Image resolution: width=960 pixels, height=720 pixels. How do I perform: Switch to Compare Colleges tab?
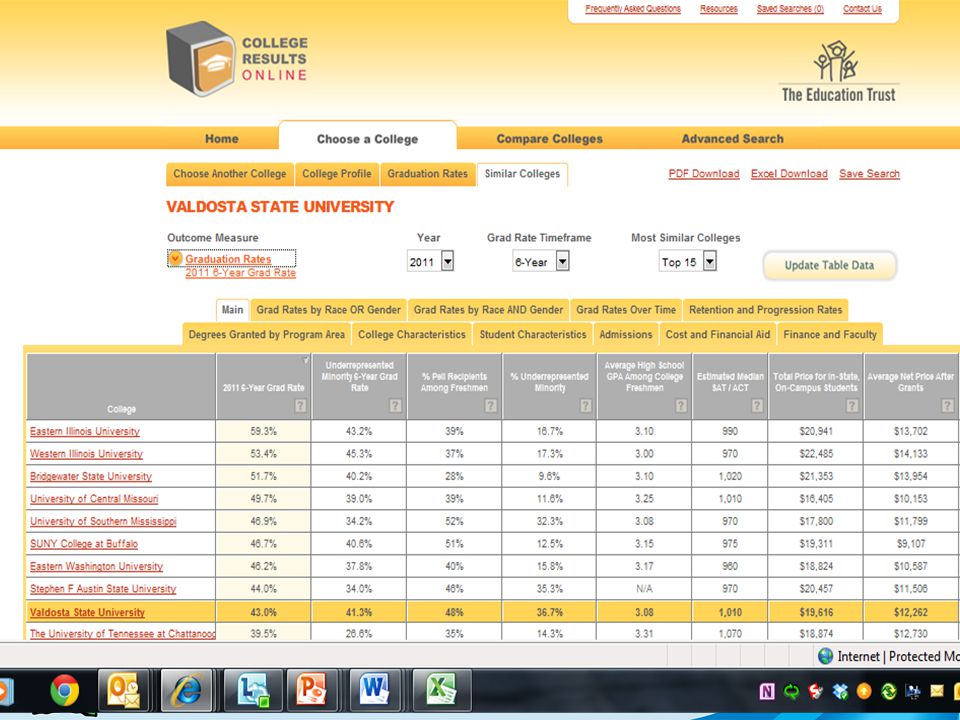[549, 138]
